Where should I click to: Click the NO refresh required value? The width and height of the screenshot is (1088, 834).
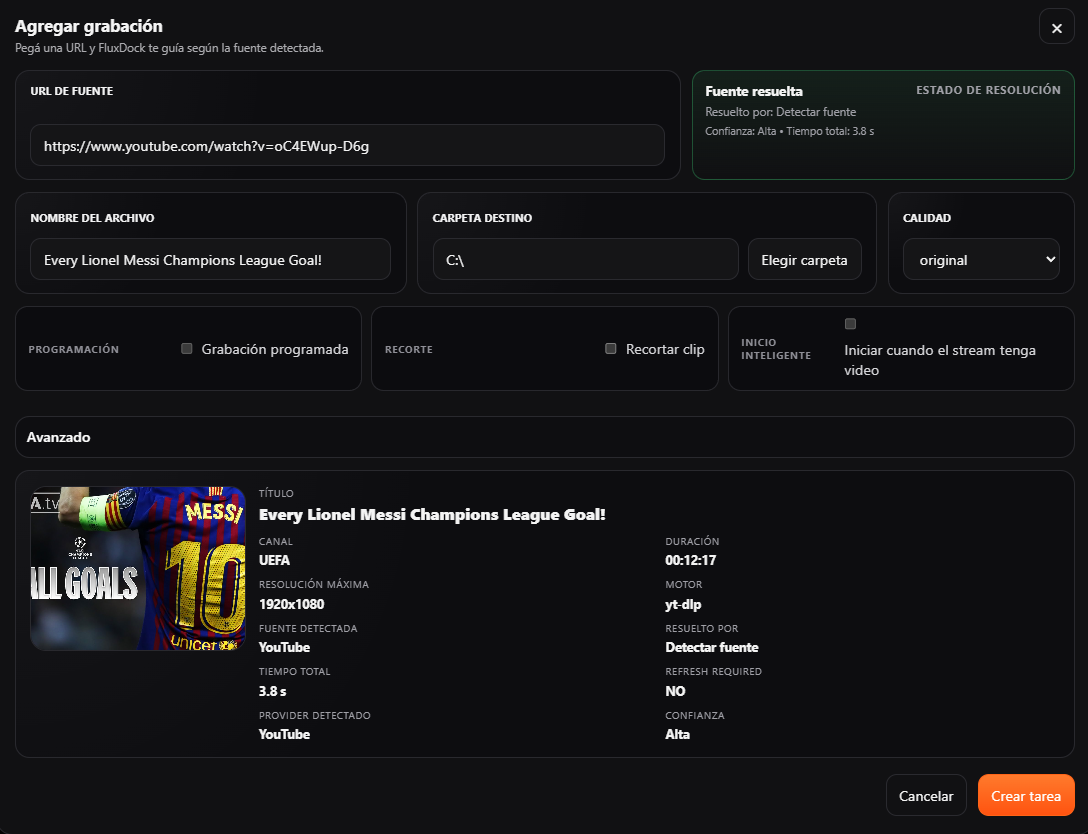pyautogui.click(x=675, y=691)
